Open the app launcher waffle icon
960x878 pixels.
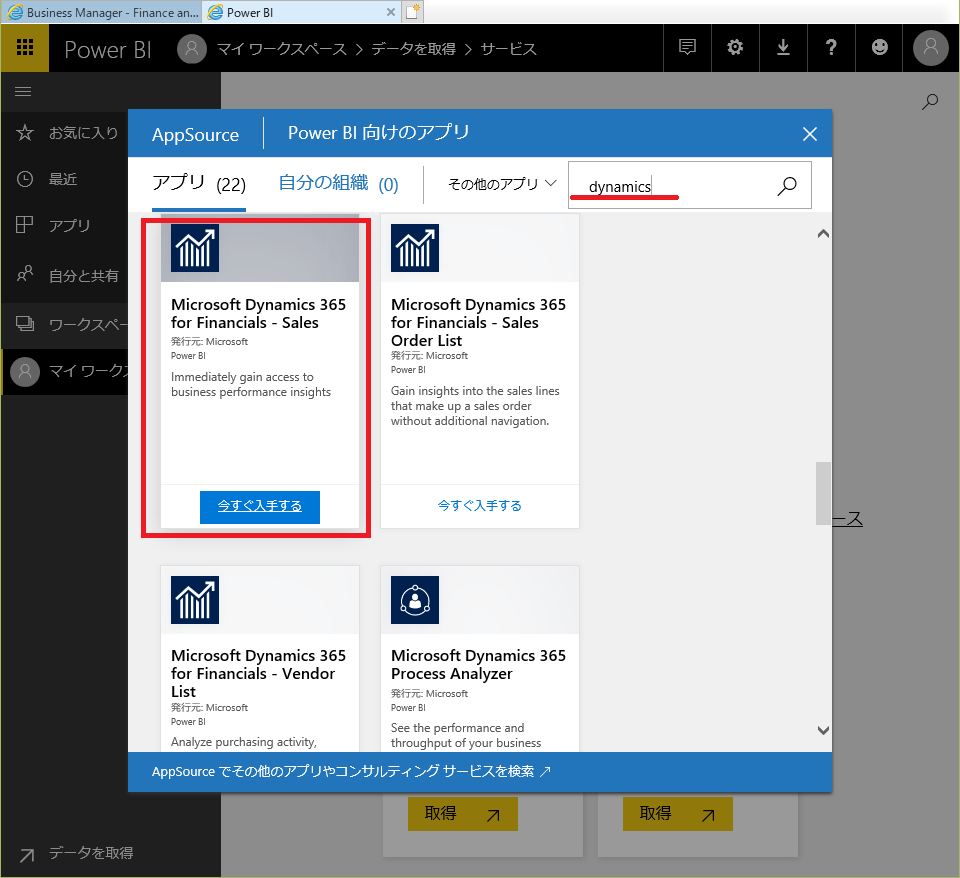(24, 48)
